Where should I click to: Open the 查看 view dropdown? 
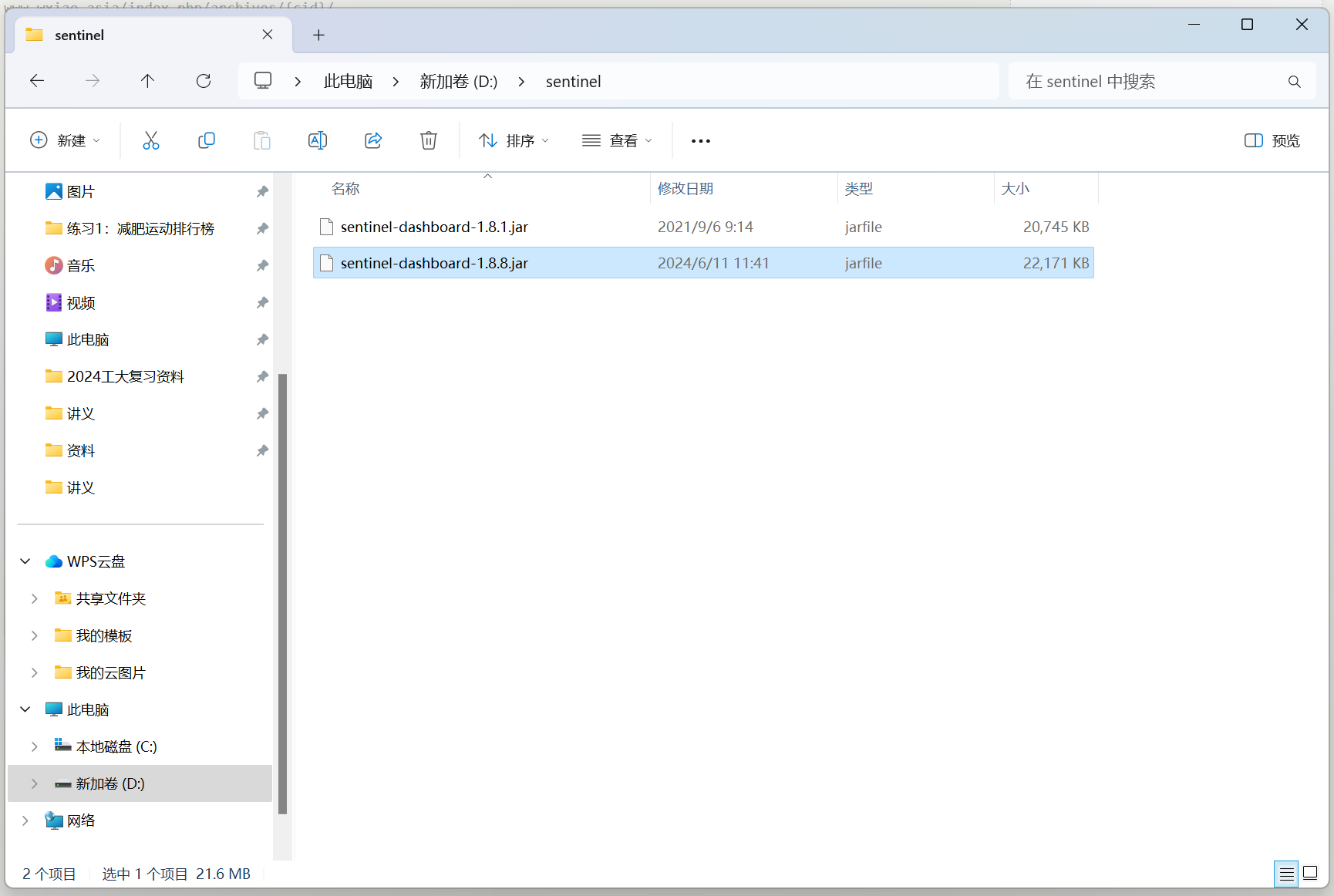[617, 140]
